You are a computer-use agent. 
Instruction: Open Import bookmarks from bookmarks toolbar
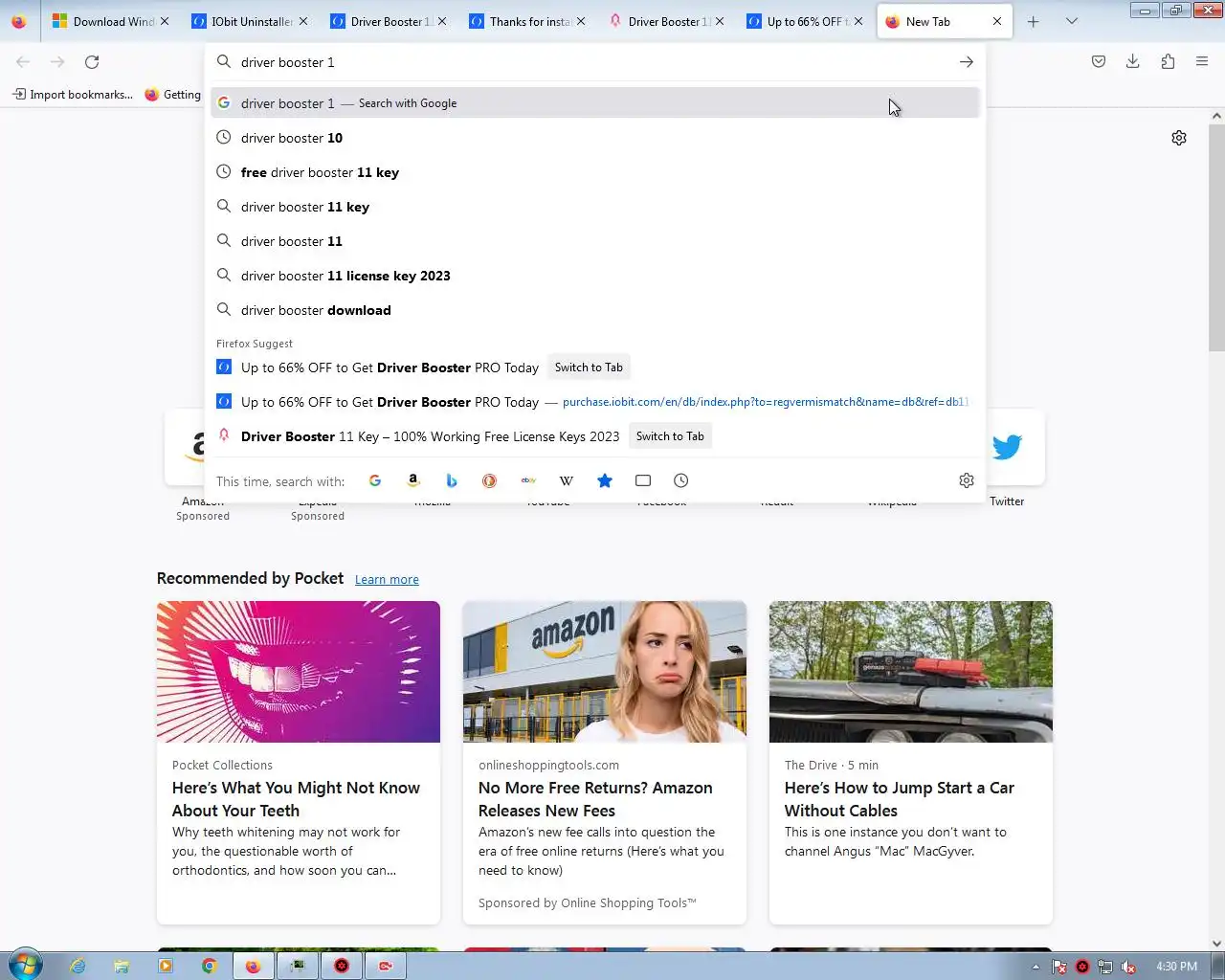tap(73, 95)
